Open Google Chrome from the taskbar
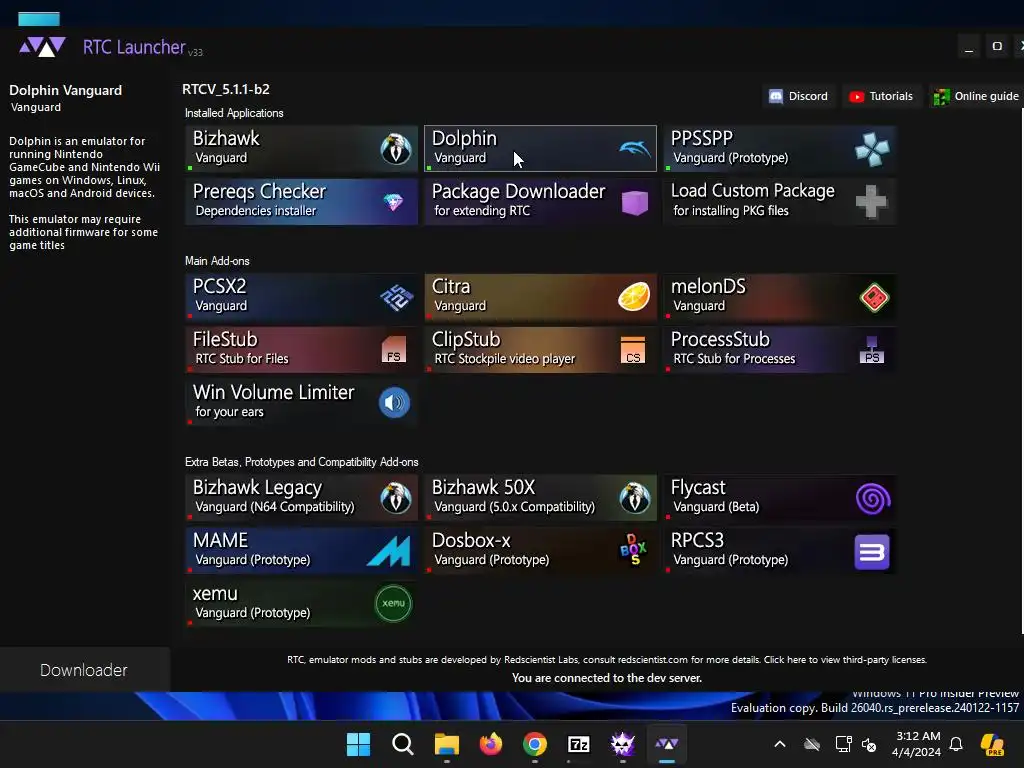The width and height of the screenshot is (1024, 768). (x=535, y=744)
